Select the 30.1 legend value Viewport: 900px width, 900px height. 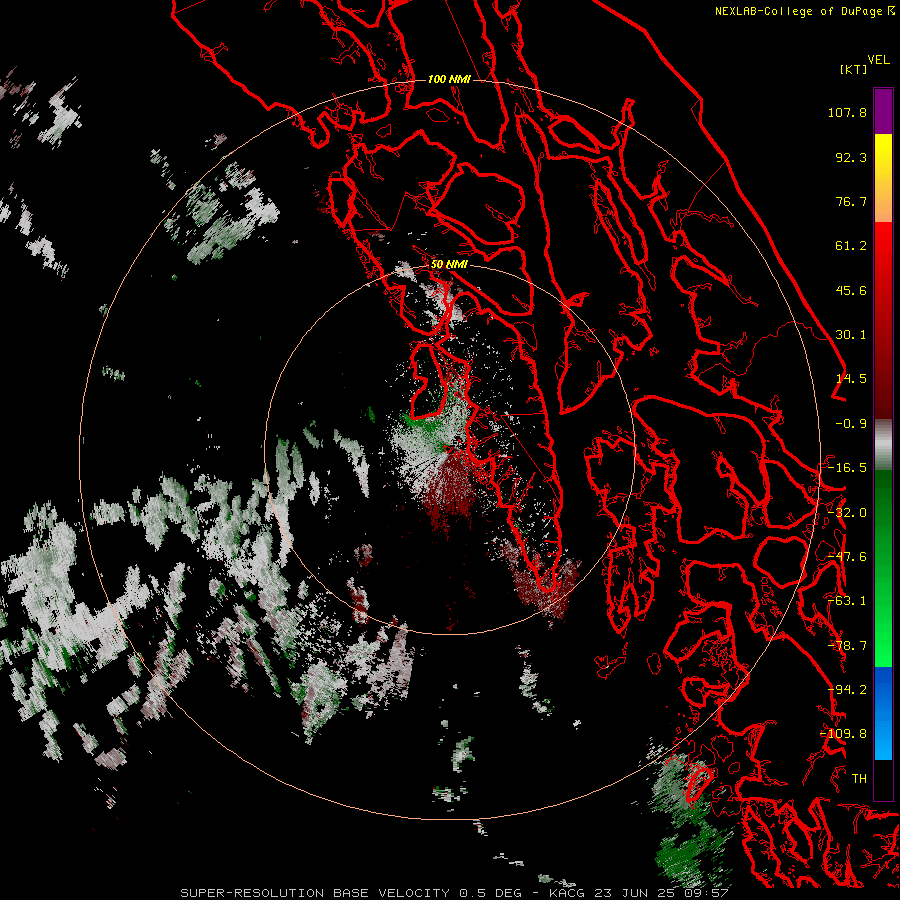coord(851,335)
